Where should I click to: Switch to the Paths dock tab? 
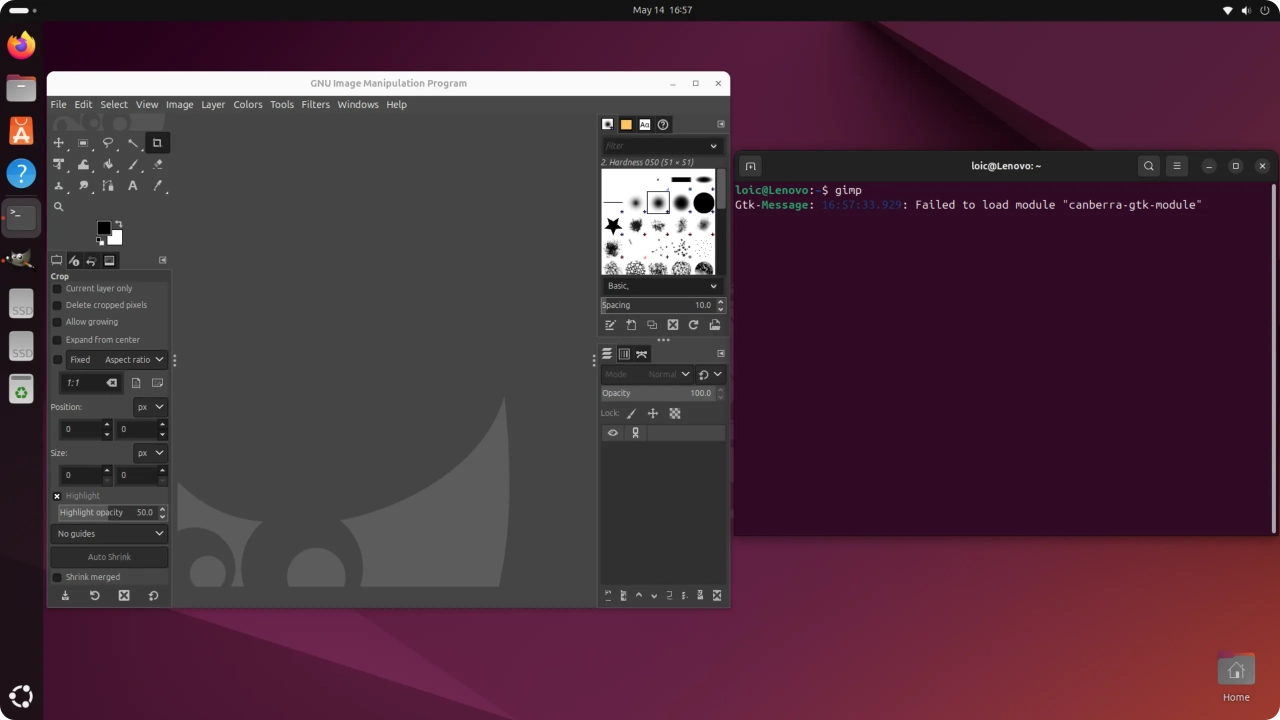point(642,354)
